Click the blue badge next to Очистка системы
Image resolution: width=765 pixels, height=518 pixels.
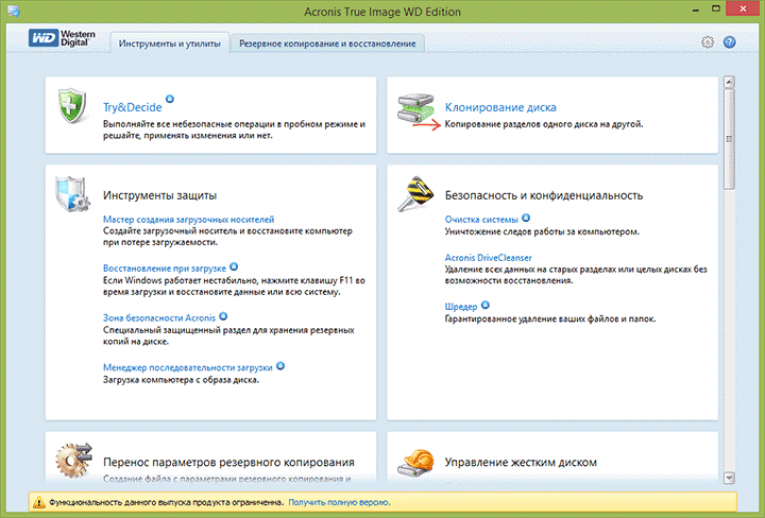click(x=525, y=218)
